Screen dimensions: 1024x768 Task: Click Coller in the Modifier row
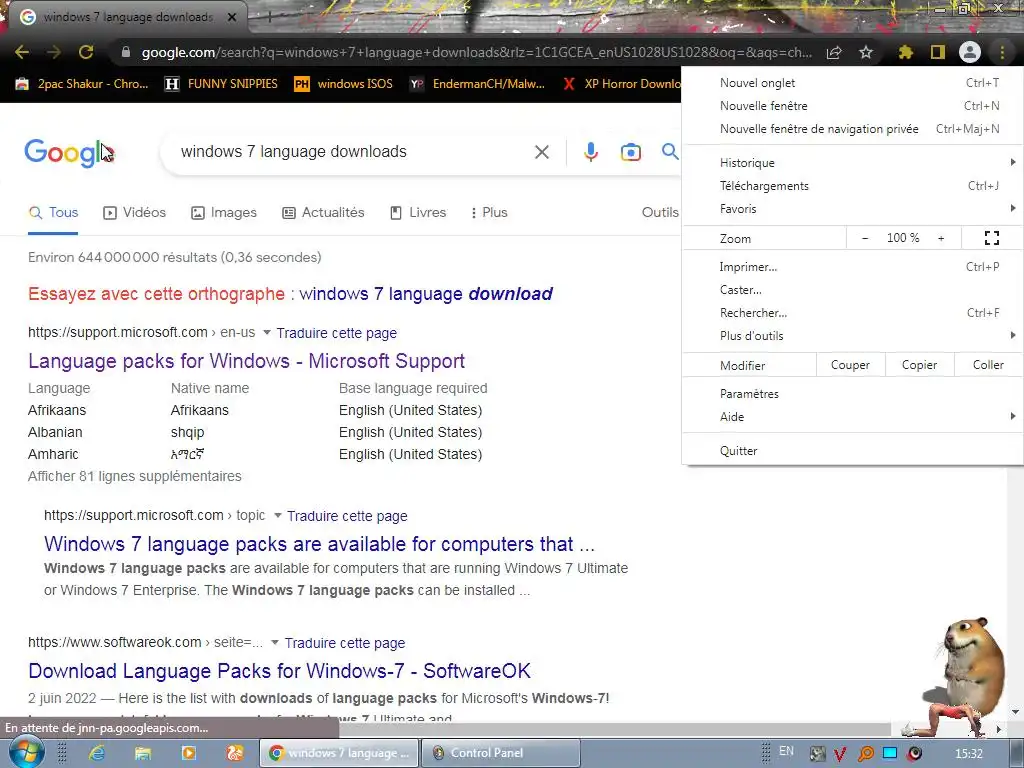click(x=988, y=365)
